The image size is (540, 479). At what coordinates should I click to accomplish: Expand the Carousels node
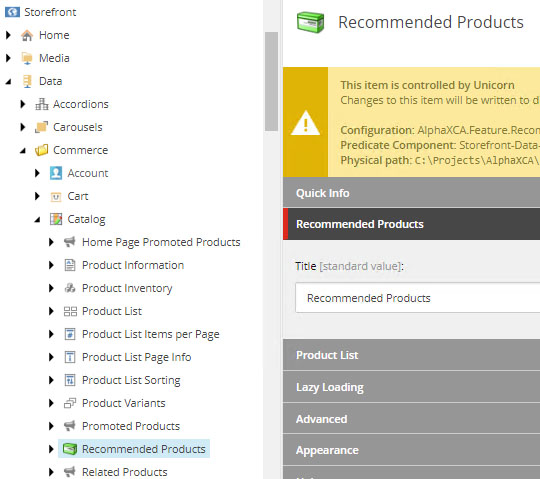(23, 127)
